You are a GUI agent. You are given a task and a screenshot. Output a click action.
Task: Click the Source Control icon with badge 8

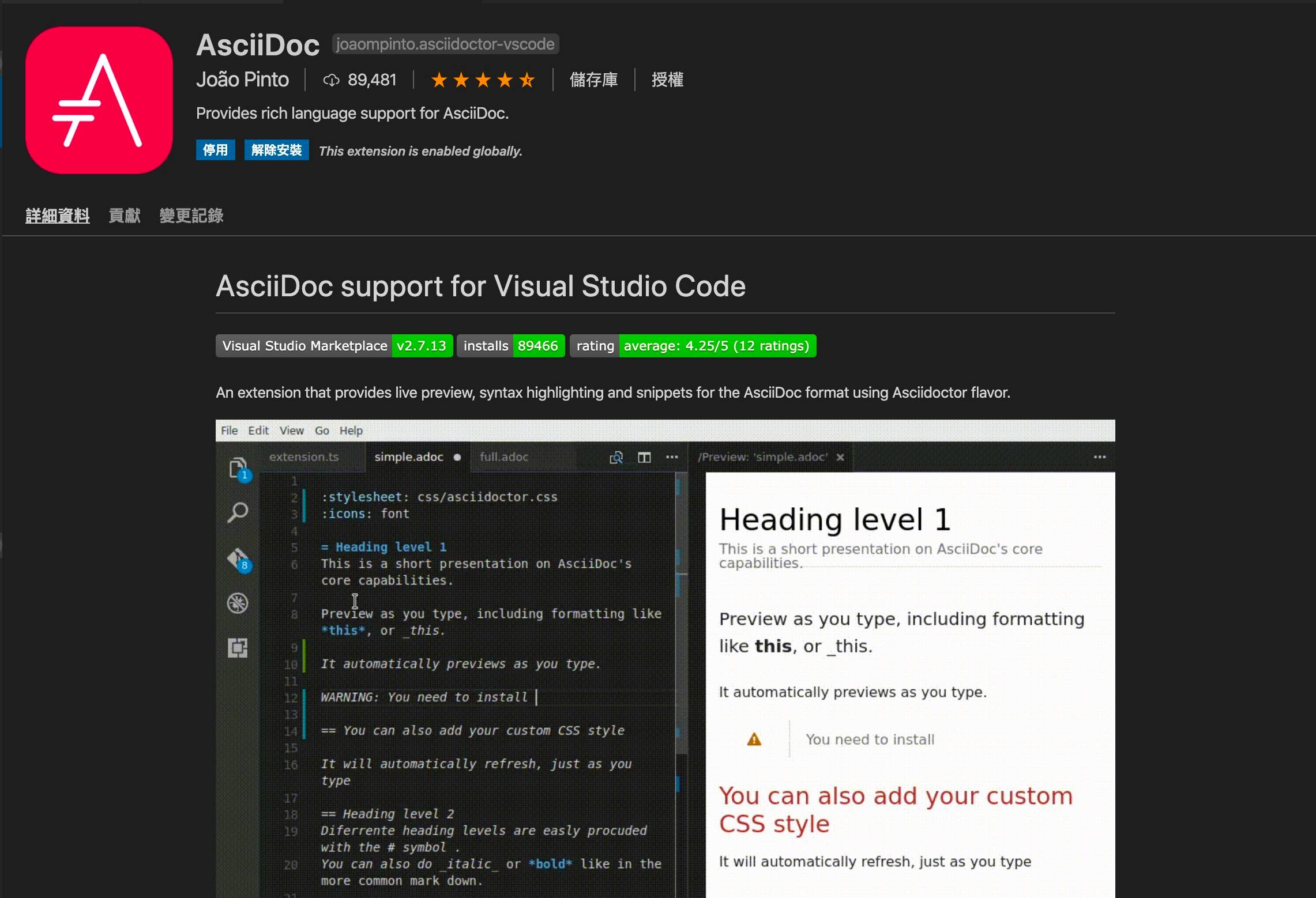(x=239, y=559)
